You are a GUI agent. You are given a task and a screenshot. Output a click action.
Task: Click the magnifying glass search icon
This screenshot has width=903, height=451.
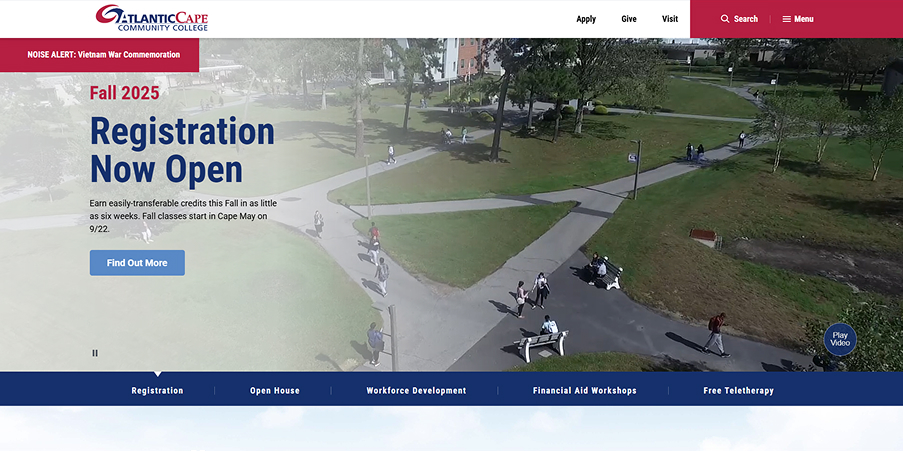point(725,19)
